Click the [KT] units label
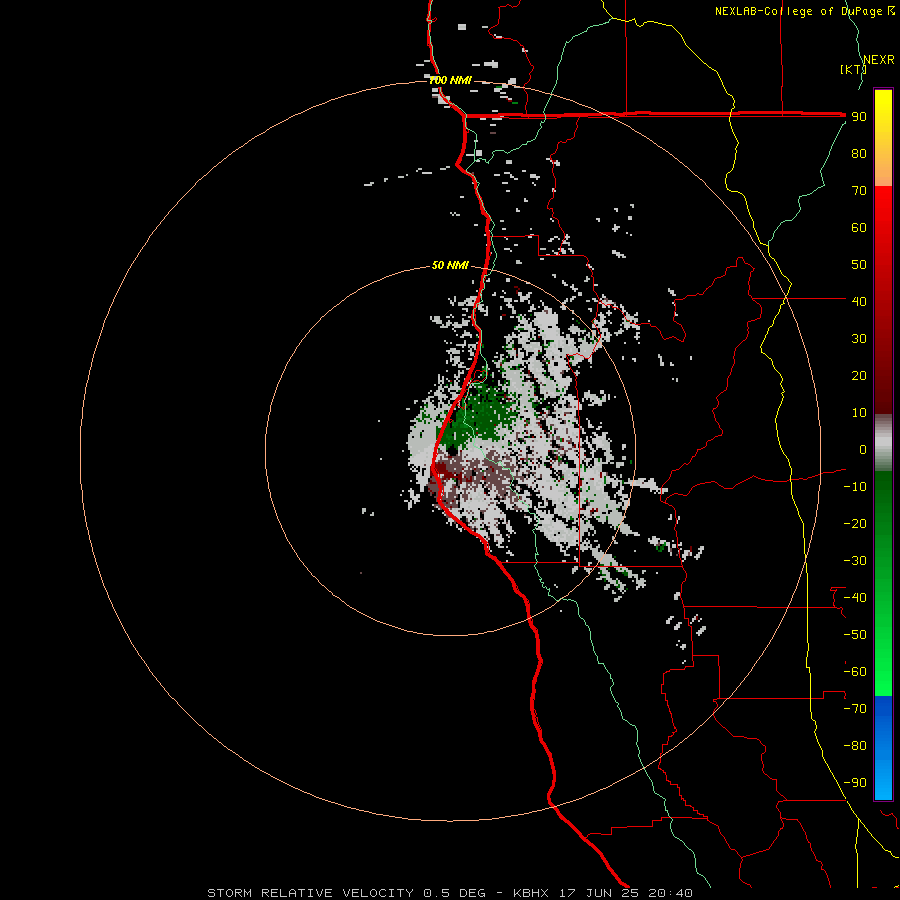 point(854,69)
